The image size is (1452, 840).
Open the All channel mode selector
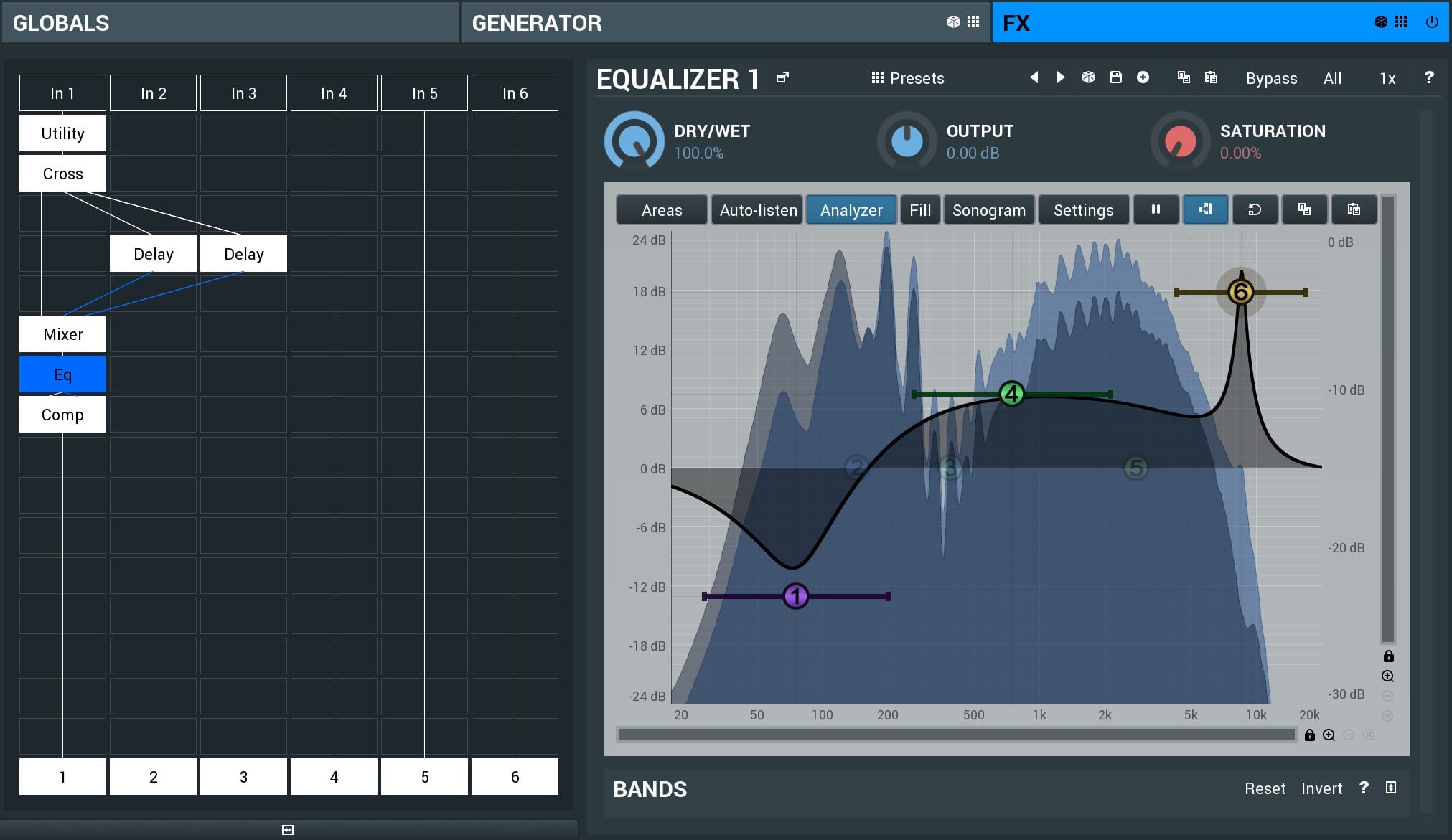click(x=1332, y=78)
